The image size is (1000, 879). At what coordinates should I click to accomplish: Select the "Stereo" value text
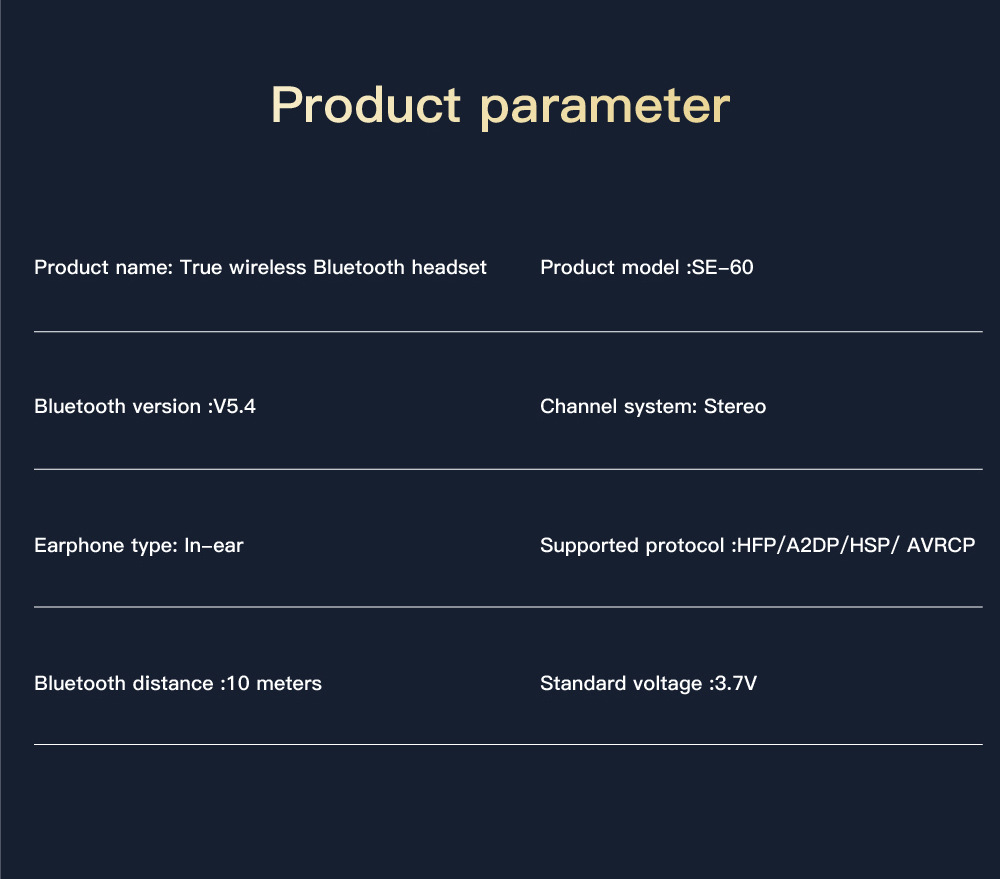click(735, 406)
